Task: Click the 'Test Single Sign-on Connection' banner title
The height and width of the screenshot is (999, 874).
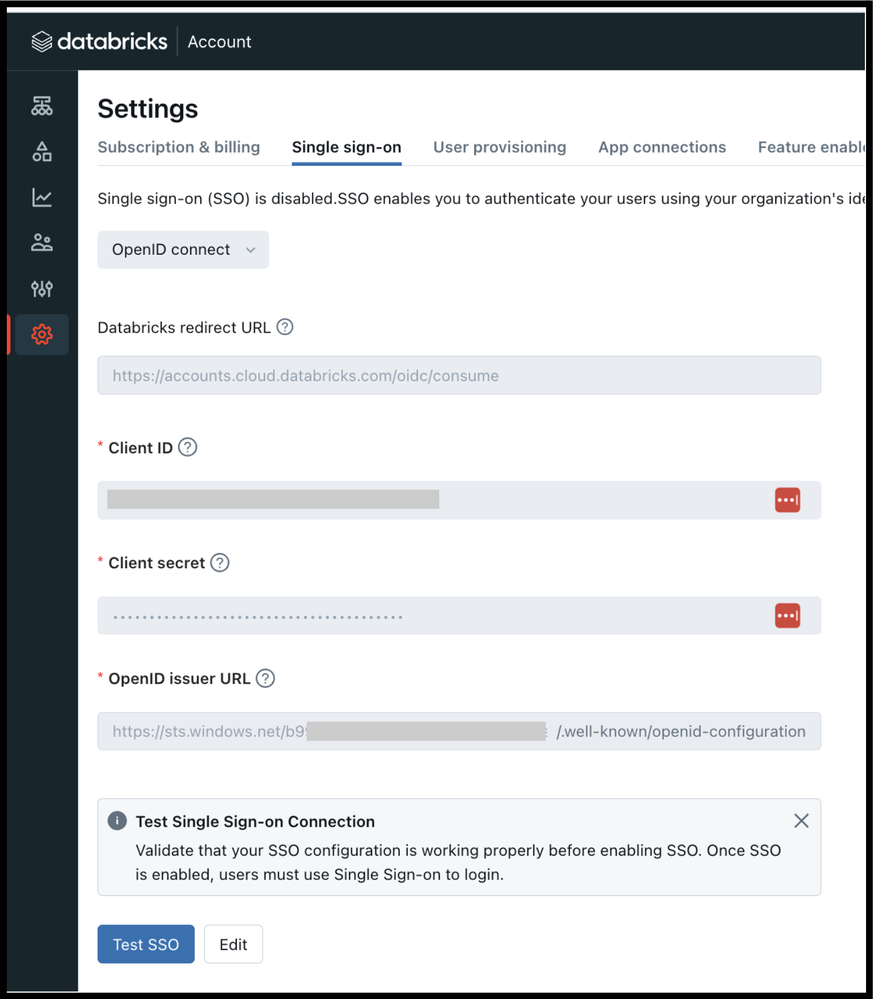Action: (255, 821)
